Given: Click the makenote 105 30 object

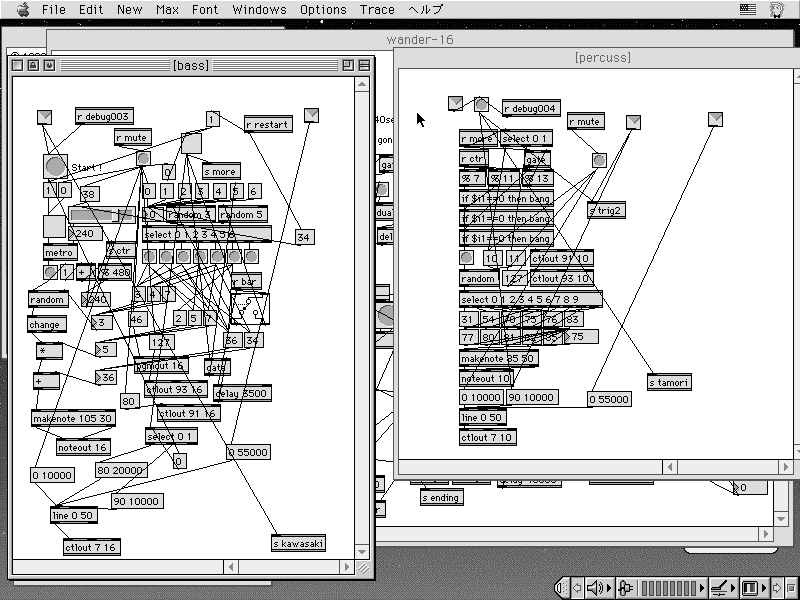Looking at the screenshot, I should coord(73,418).
